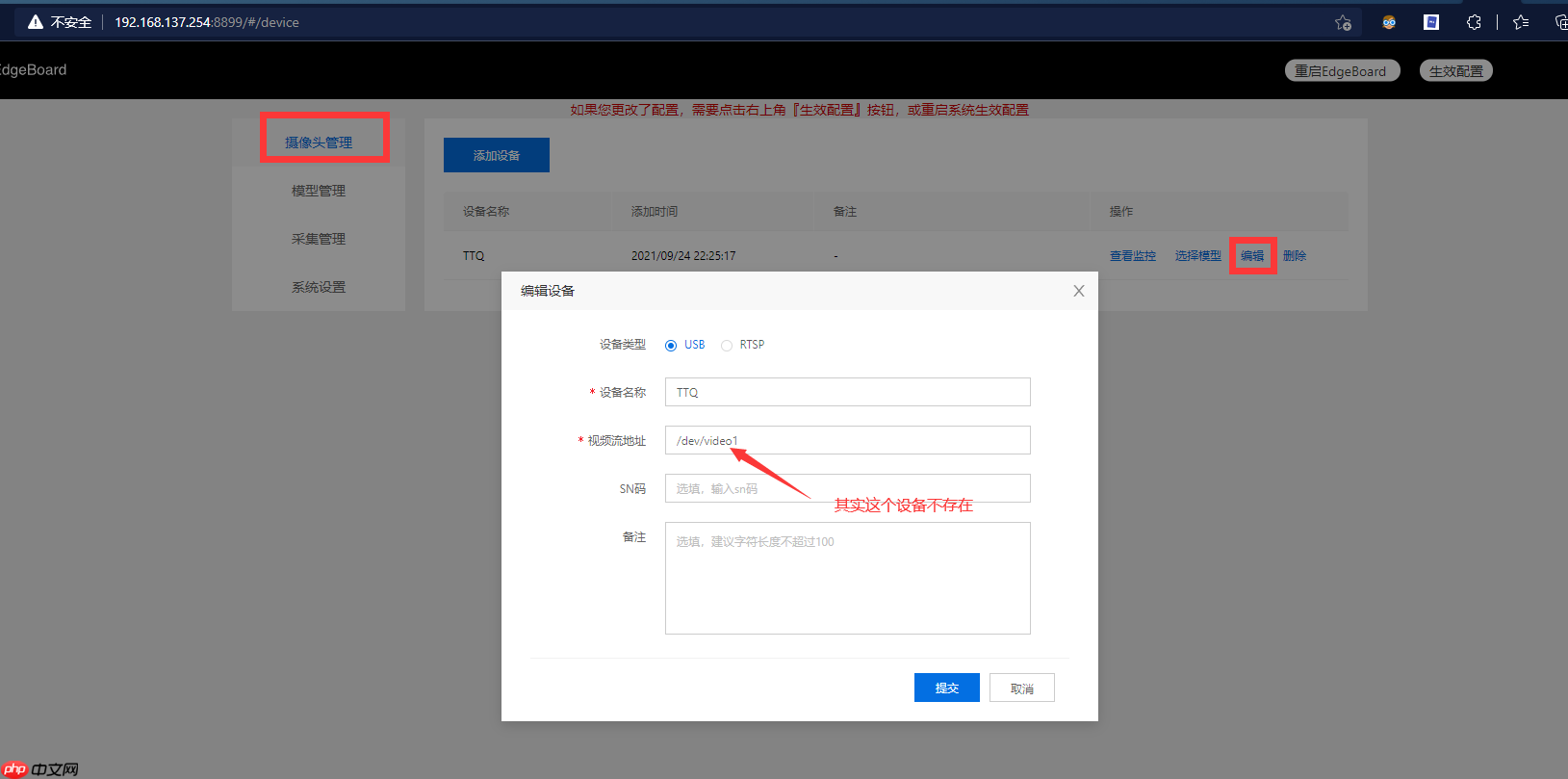Open the browser extensions puzzle icon

[1474, 22]
